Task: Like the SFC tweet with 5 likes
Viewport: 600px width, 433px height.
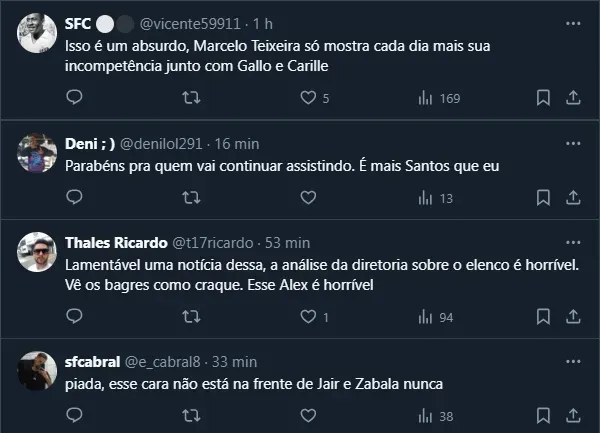Action: point(310,98)
